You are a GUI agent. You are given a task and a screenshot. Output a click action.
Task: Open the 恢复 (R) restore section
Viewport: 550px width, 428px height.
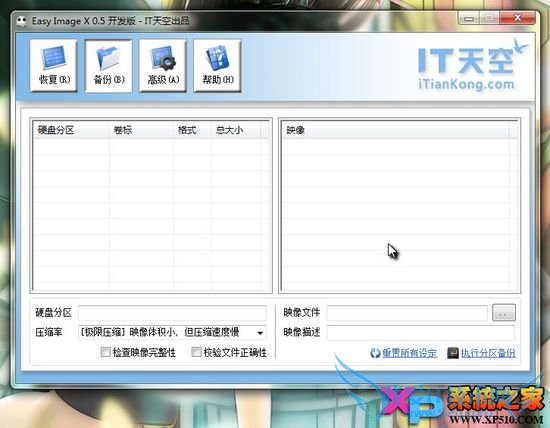click(x=54, y=66)
